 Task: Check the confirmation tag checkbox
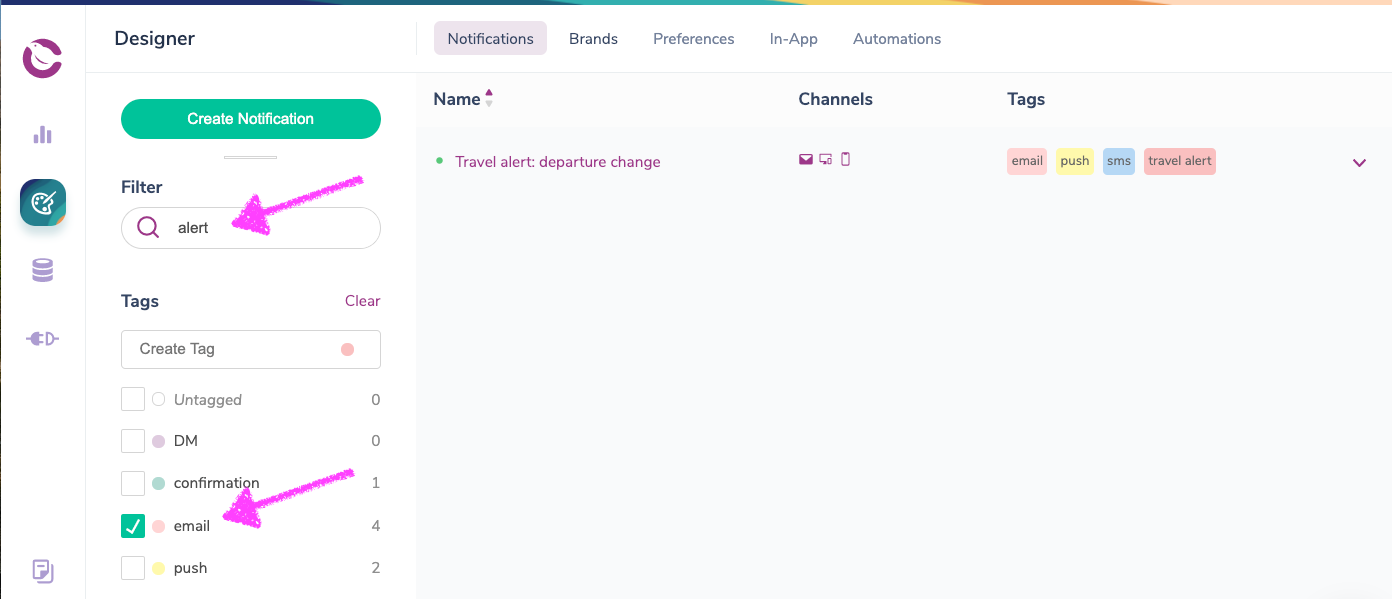point(133,483)
